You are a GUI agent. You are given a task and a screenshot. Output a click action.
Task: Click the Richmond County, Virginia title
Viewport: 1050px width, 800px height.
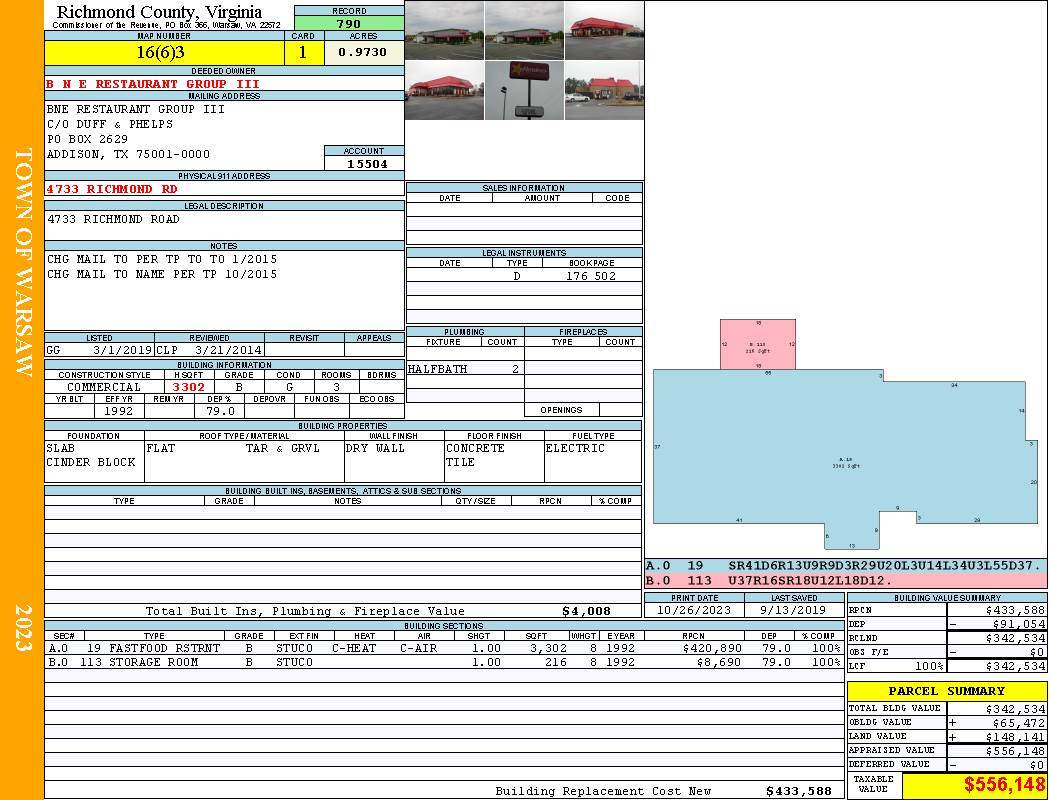tap(159, 12)
